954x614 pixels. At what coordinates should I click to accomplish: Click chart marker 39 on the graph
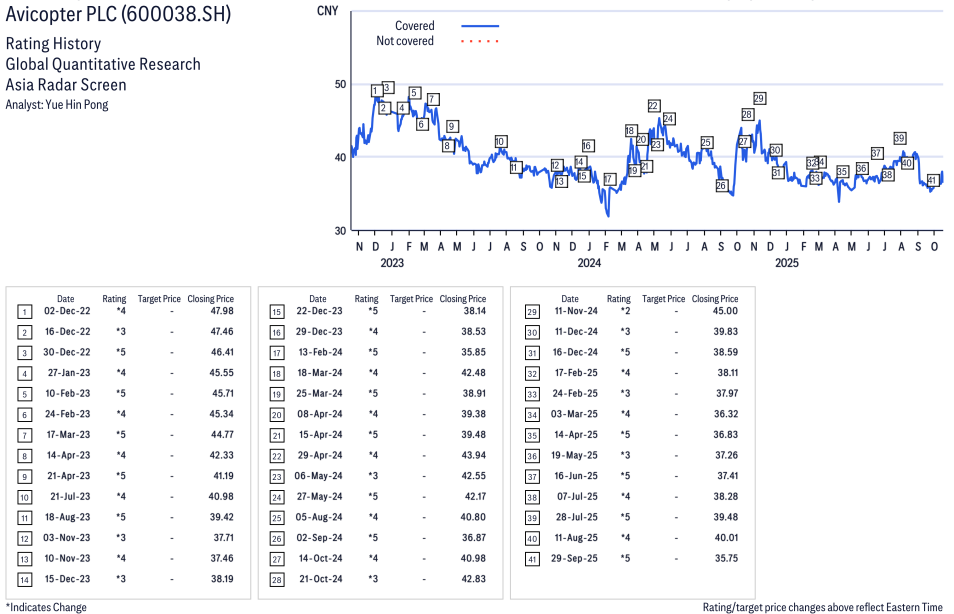(900, 138)
